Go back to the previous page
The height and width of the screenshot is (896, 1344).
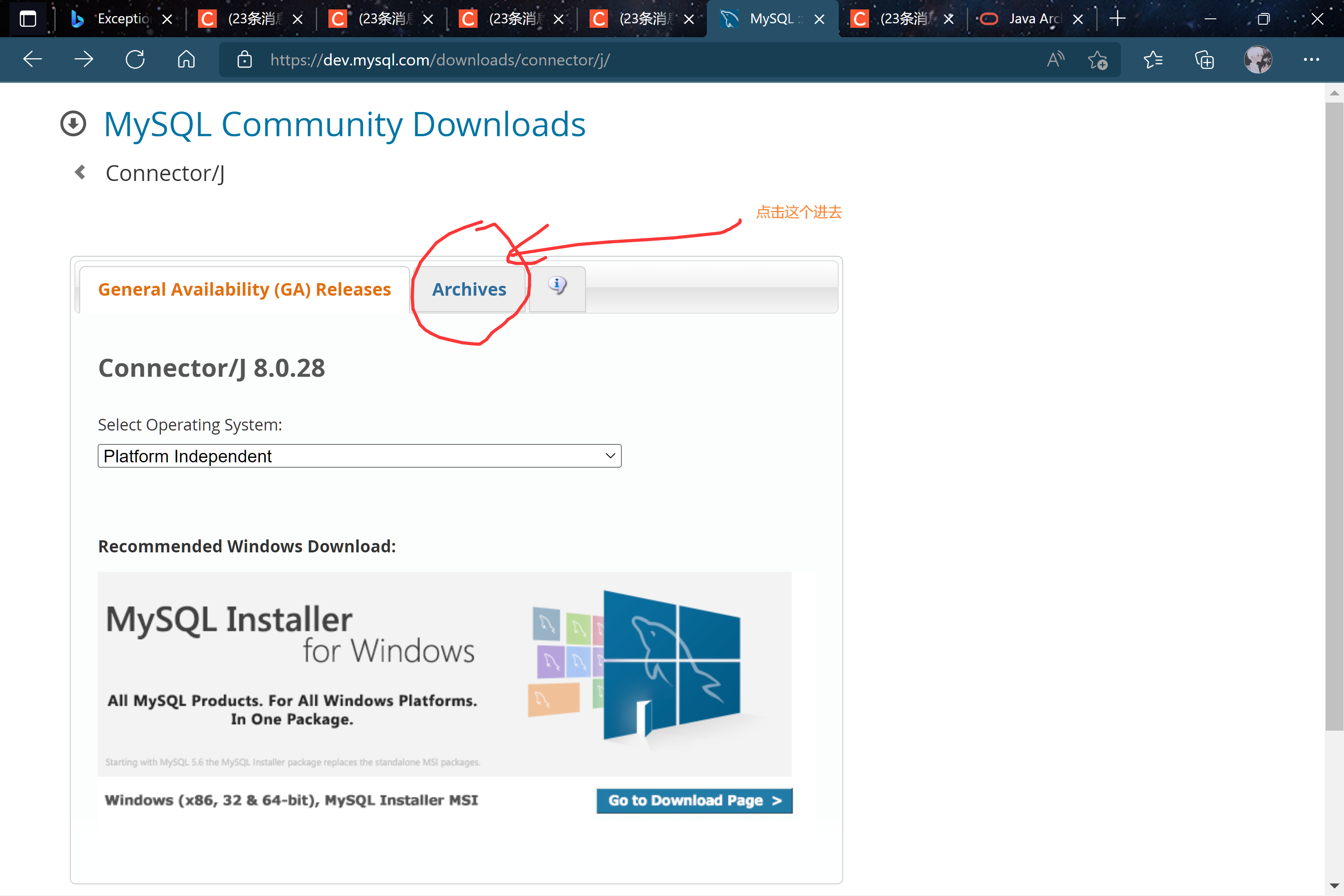click(33, 59)
